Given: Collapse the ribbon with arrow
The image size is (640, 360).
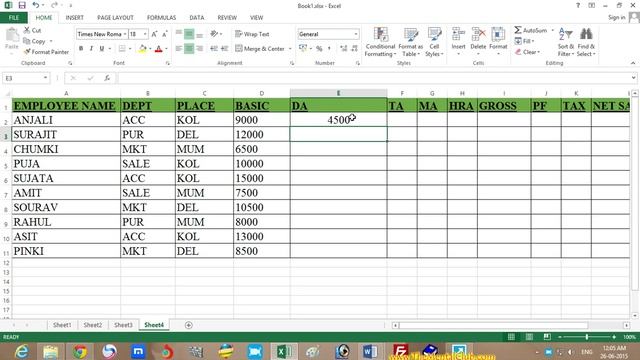Looking at the screenshot, I should (x=633, y=63).
